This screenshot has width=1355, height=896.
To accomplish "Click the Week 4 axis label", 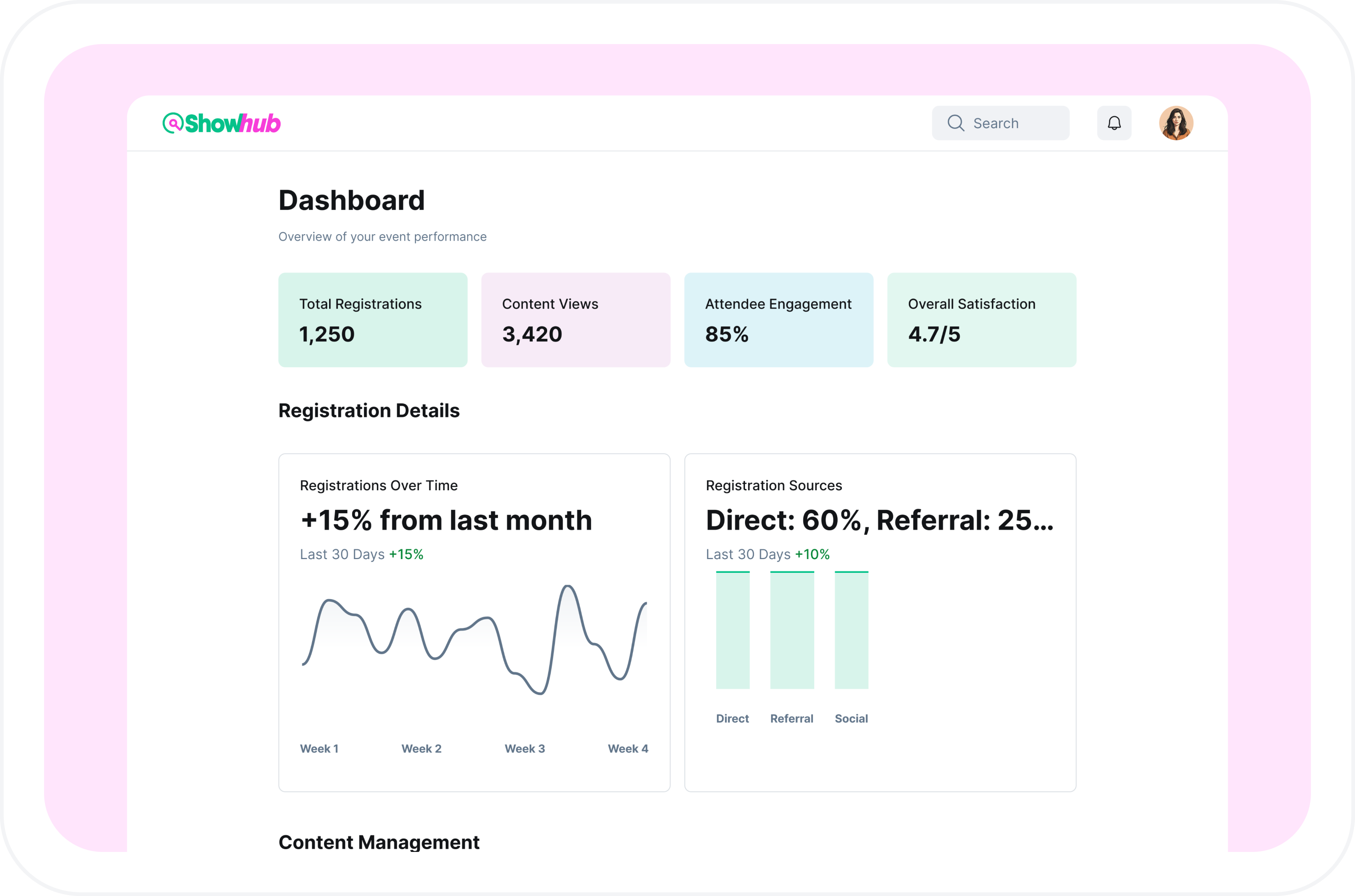I will tap(628, 749).
